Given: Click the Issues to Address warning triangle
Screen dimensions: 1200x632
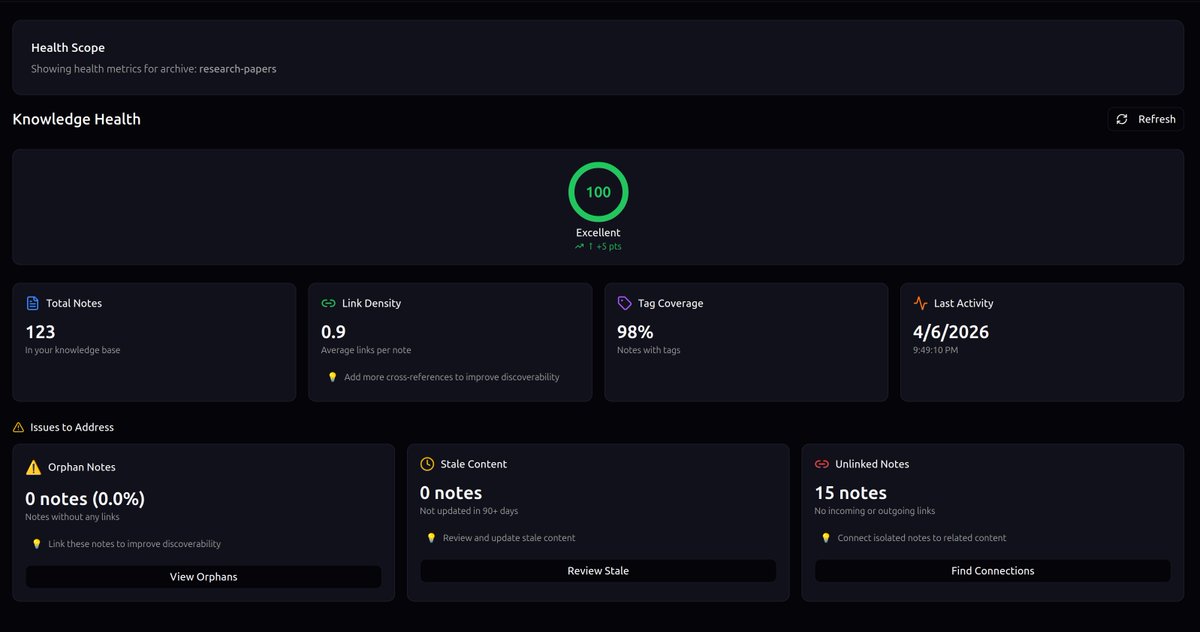Looking at the screenshot, I should (x=18, y=427).
